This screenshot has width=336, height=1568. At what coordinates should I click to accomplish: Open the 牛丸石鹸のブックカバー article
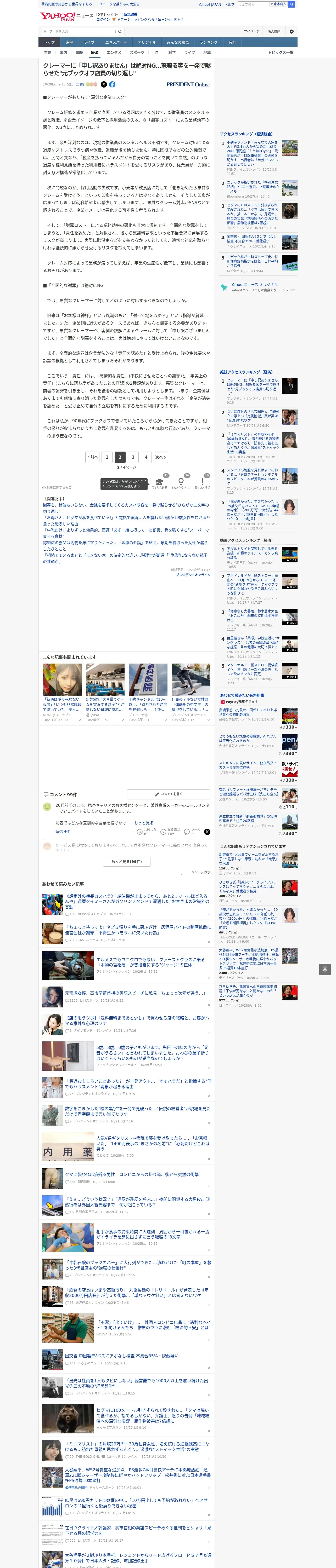click(x=138, y=1265)
